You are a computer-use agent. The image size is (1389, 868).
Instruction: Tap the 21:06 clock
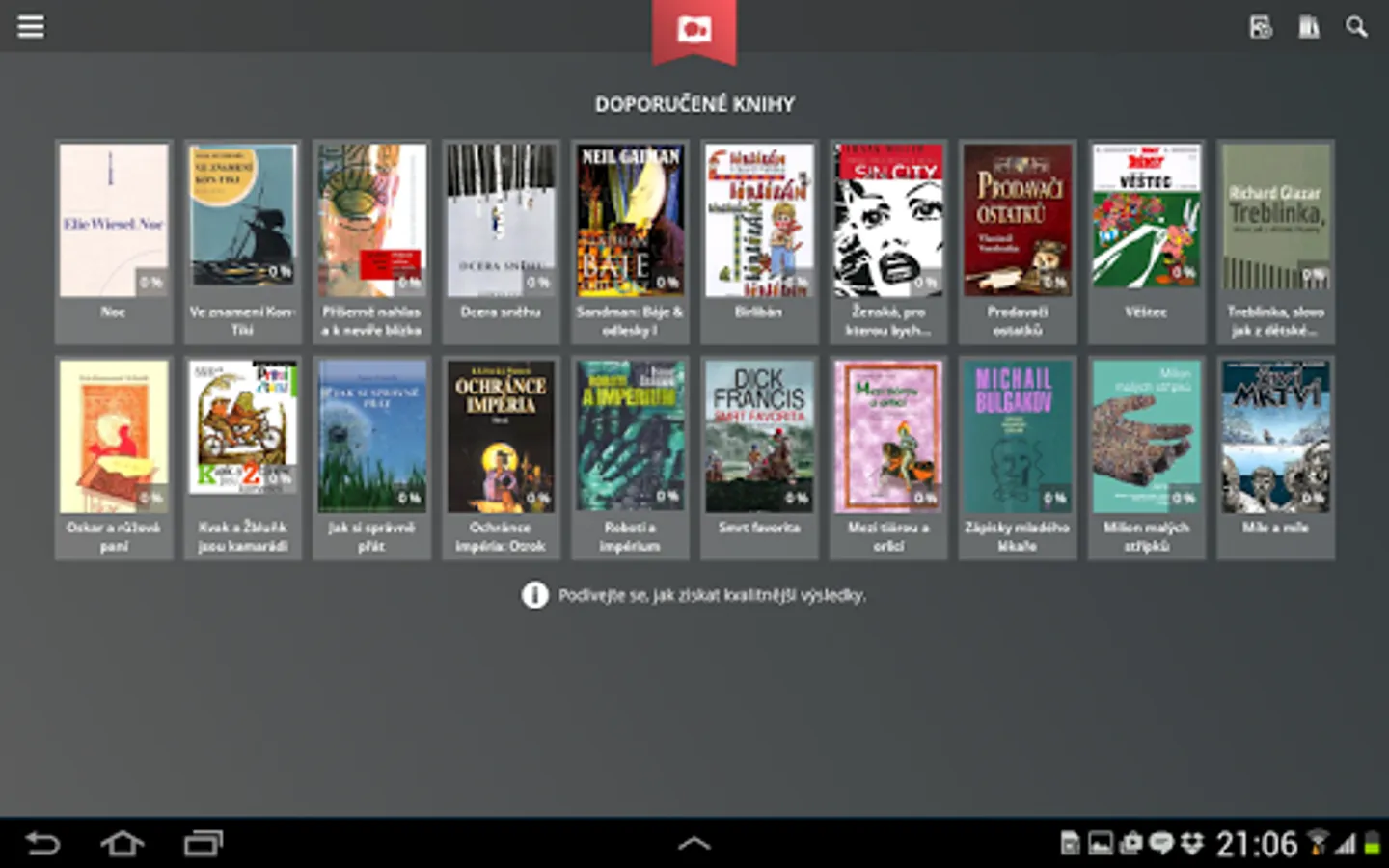click(1256, 844)
